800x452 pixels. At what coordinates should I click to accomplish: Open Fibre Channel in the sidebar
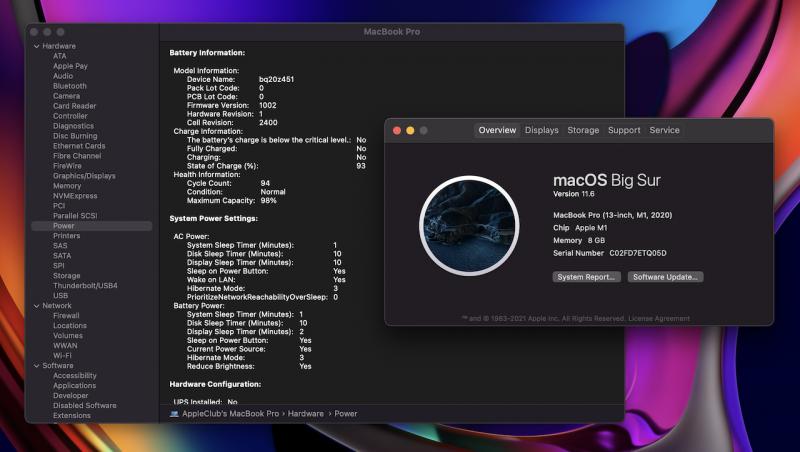(x=77, y=156)
